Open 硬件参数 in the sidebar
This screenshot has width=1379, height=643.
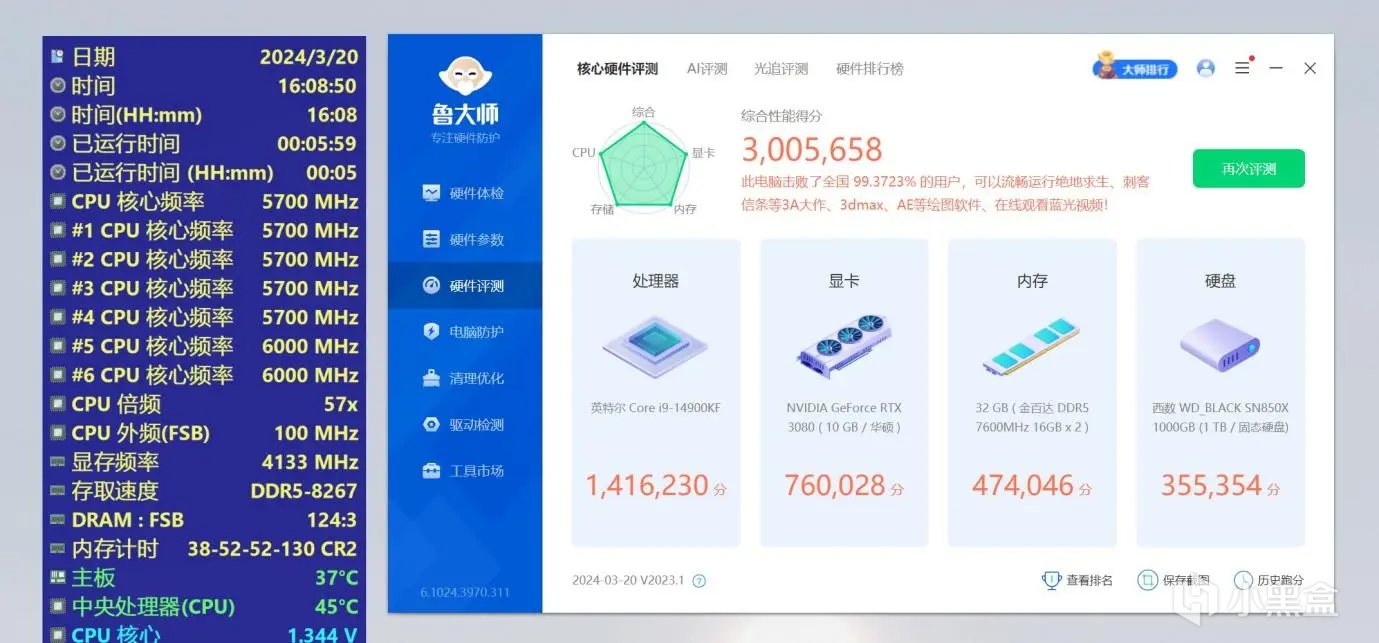coord(465,239)
